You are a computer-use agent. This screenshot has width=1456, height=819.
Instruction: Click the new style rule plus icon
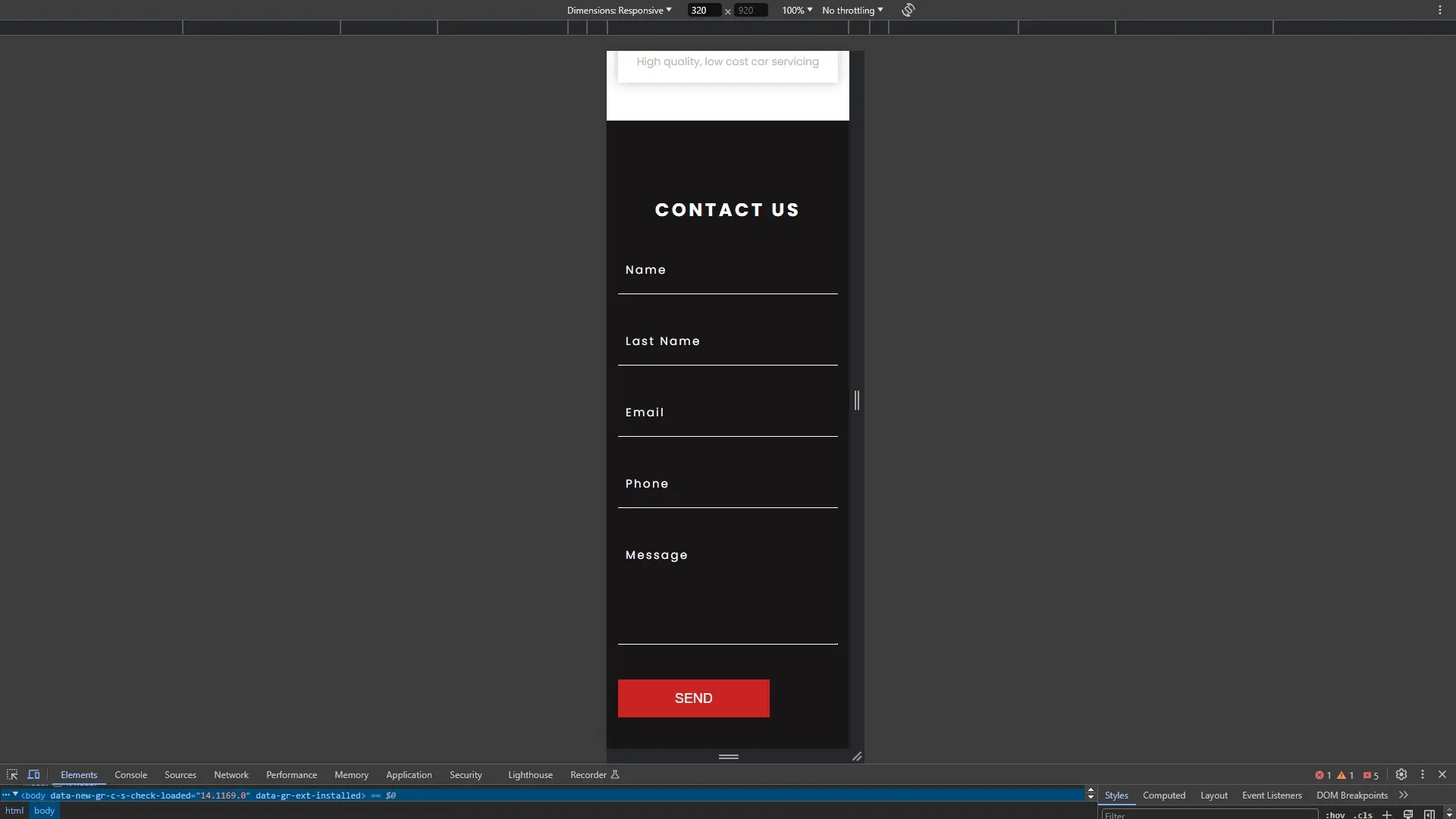click(1387, 814)
